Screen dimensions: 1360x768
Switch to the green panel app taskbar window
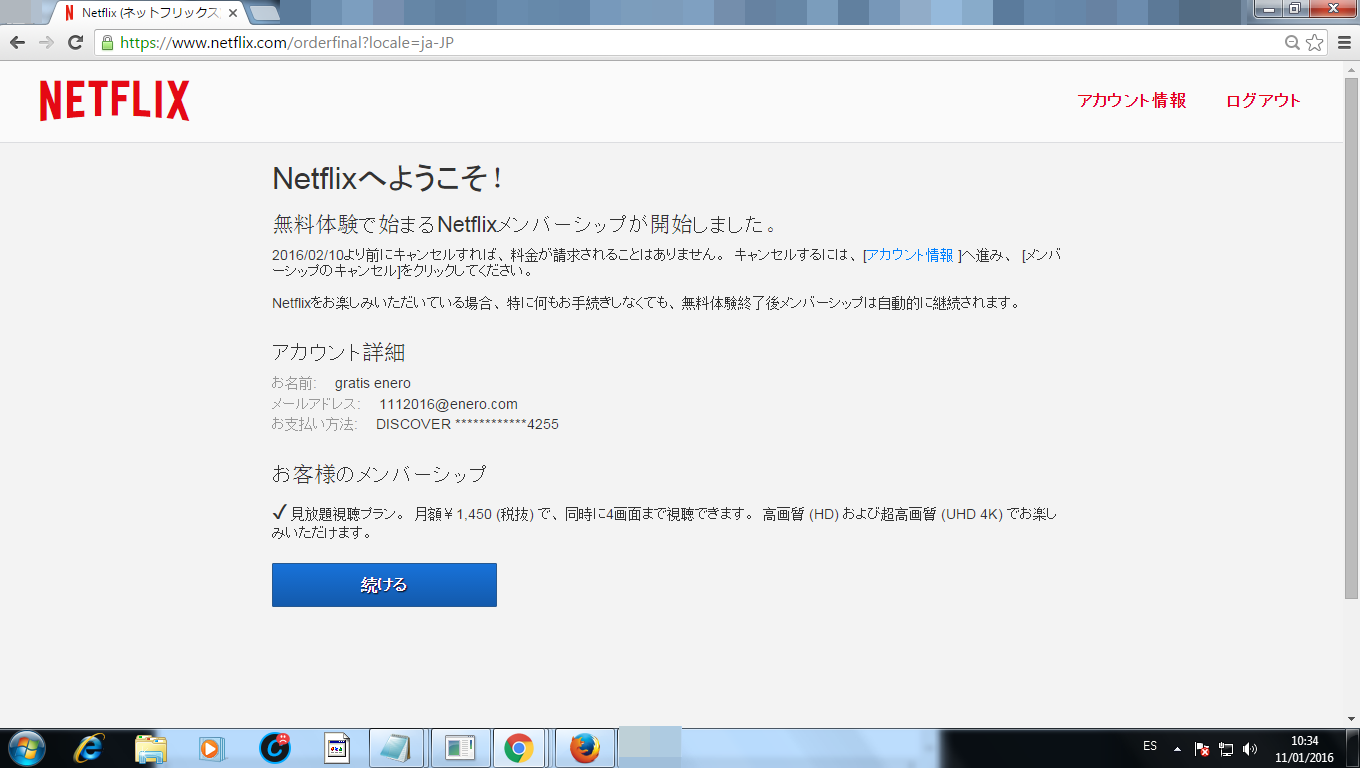(x=459, y=748)
